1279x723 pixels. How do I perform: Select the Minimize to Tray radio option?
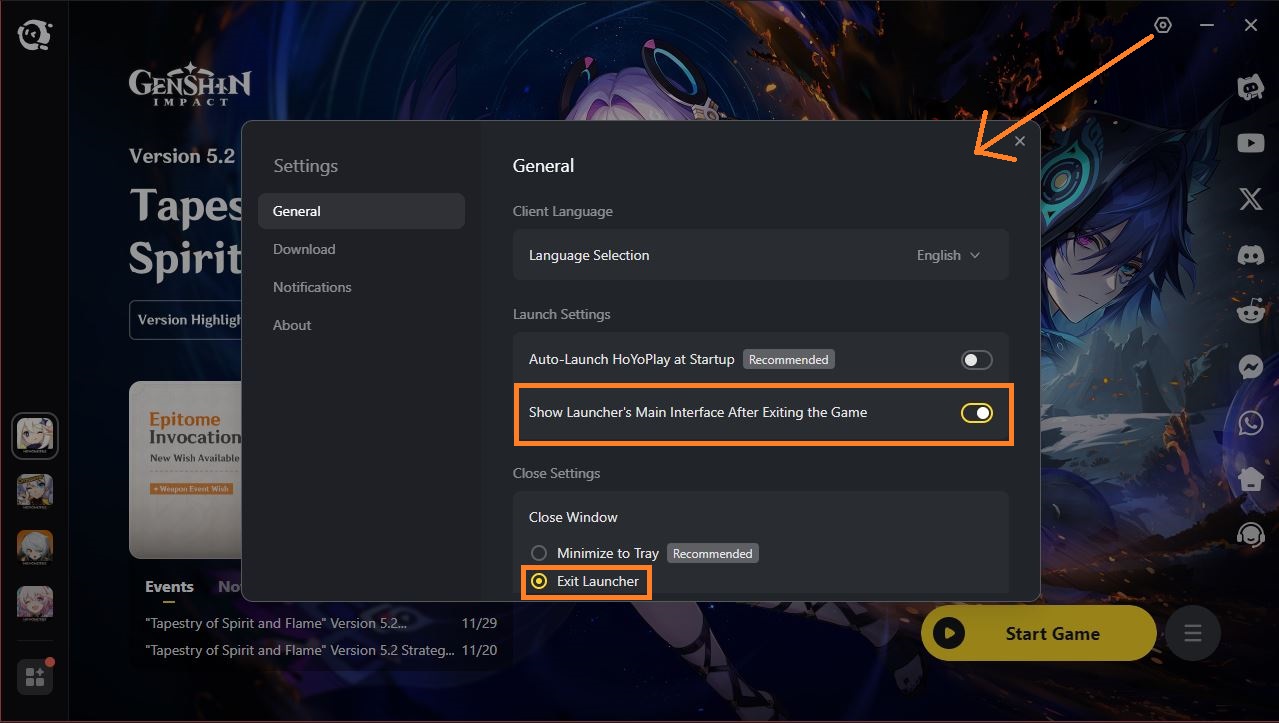(539, 553)
